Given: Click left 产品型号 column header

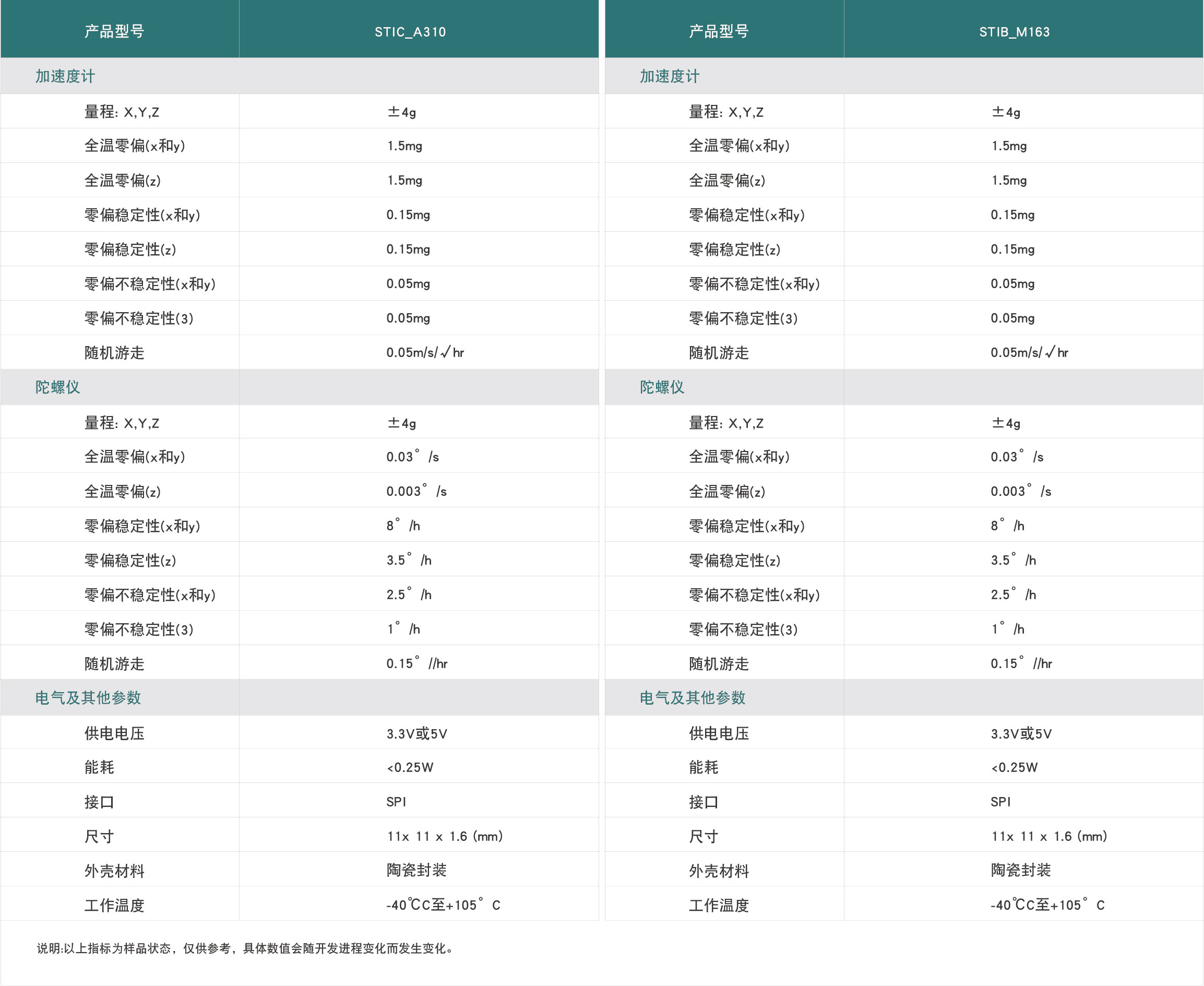Looking at the screenshot, I should pos(114,32).
